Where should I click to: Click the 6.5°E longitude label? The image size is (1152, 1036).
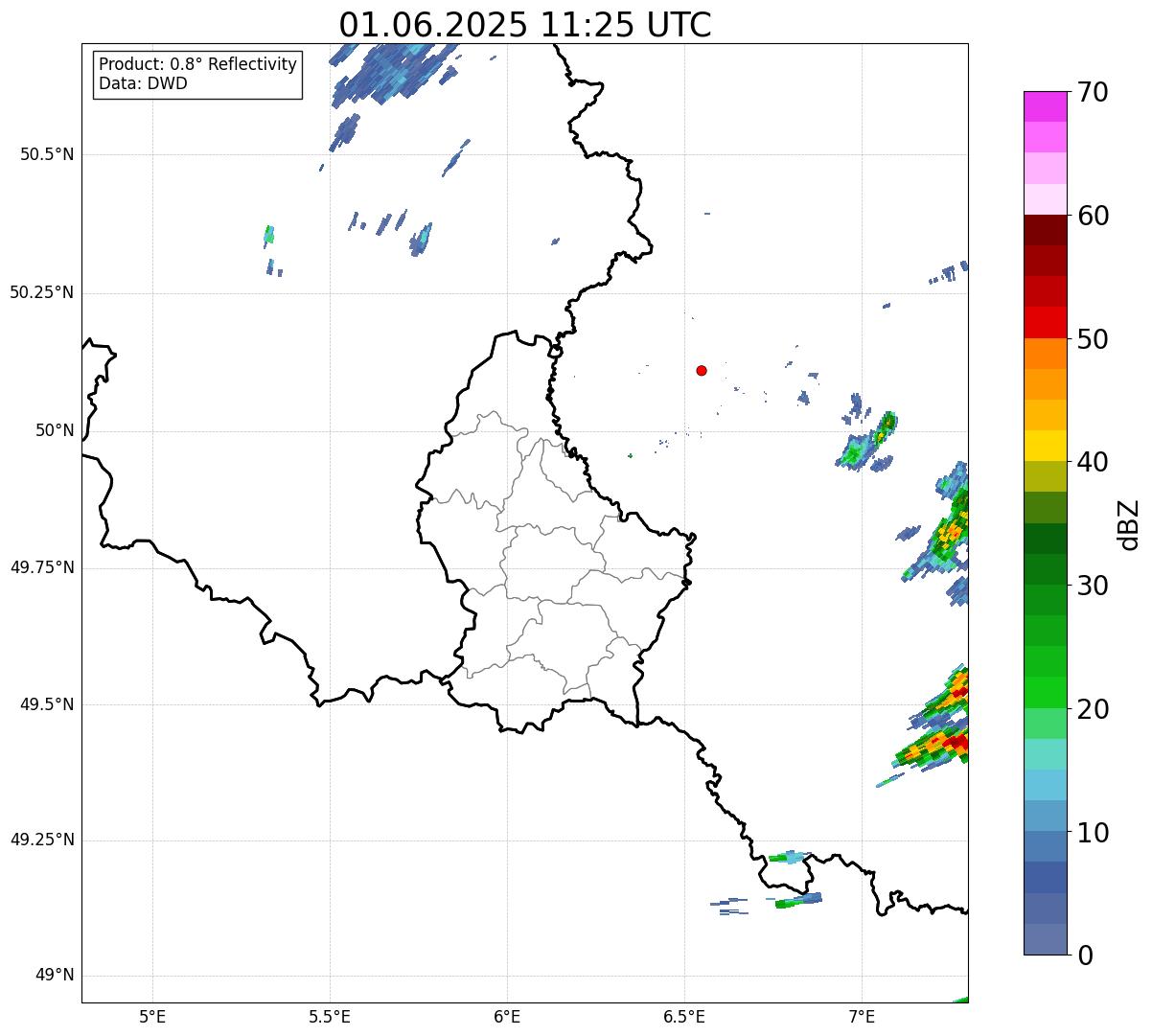684,1016
